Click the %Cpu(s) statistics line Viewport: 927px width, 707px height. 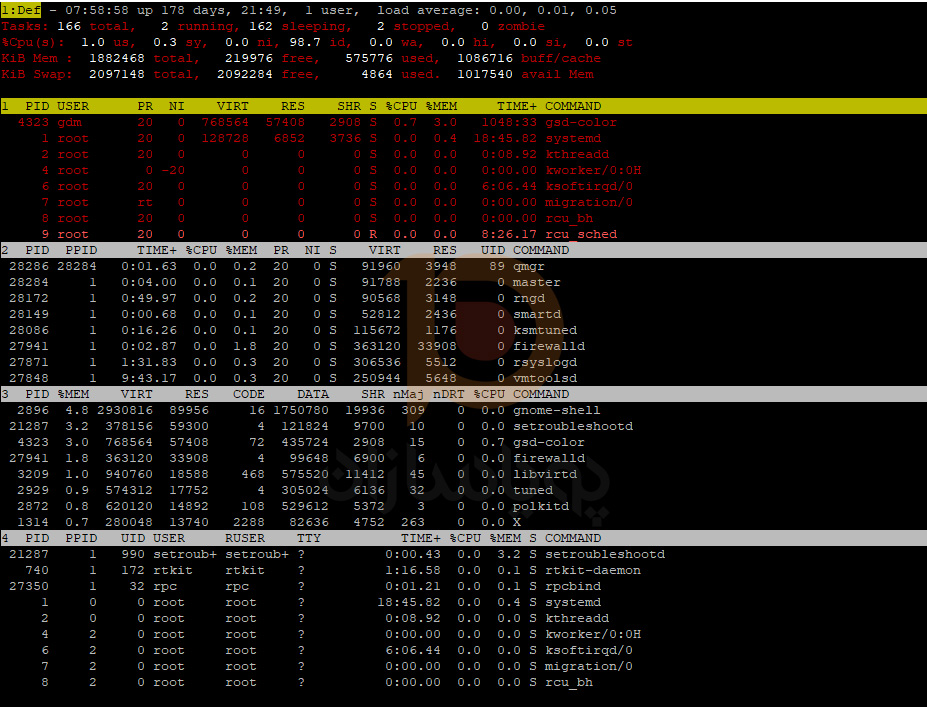pyautogui.click(x=316, y=42)
